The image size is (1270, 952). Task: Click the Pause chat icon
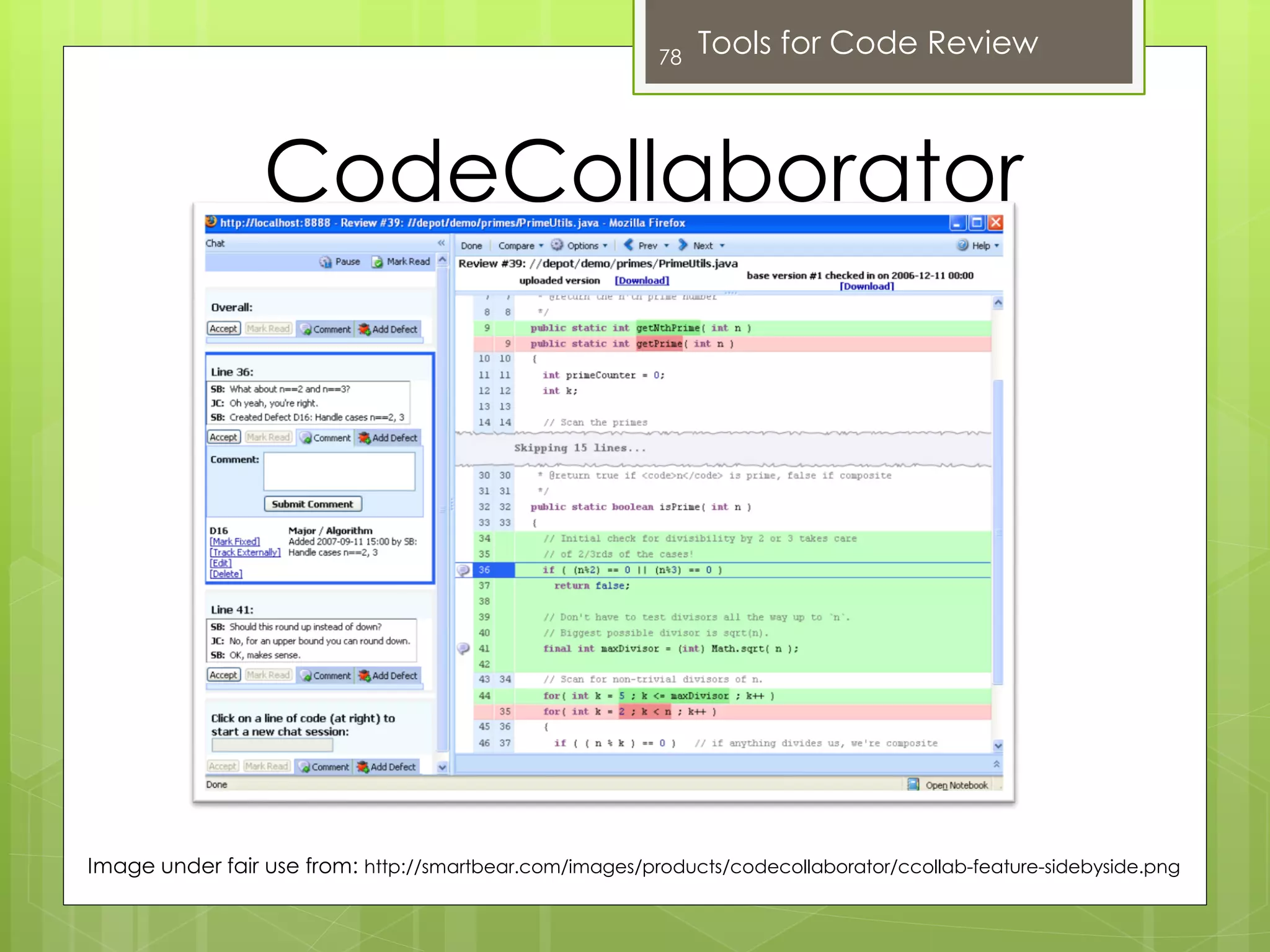point(326,262)
